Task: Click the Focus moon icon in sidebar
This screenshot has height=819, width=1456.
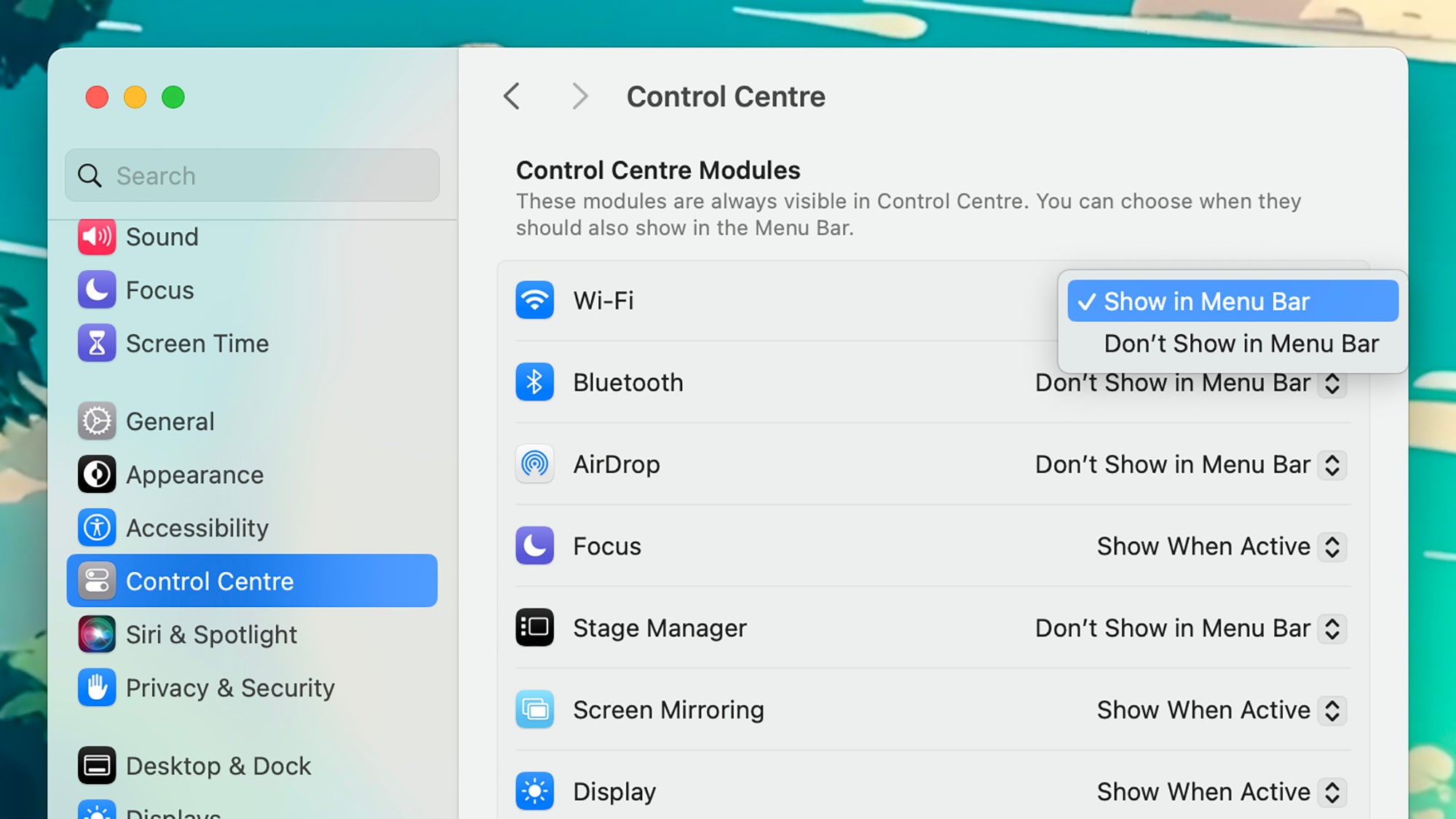Action: point(98,290)
